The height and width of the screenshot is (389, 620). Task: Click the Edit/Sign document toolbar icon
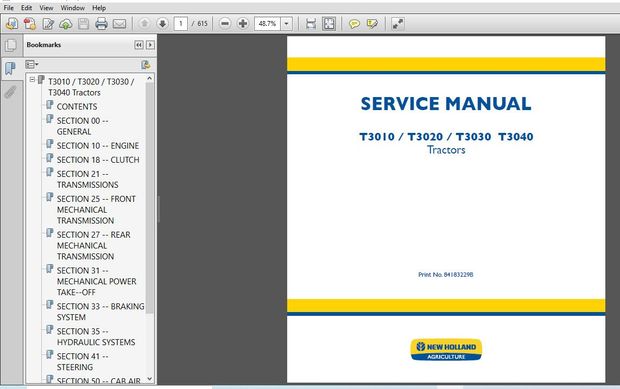point(48,24)
